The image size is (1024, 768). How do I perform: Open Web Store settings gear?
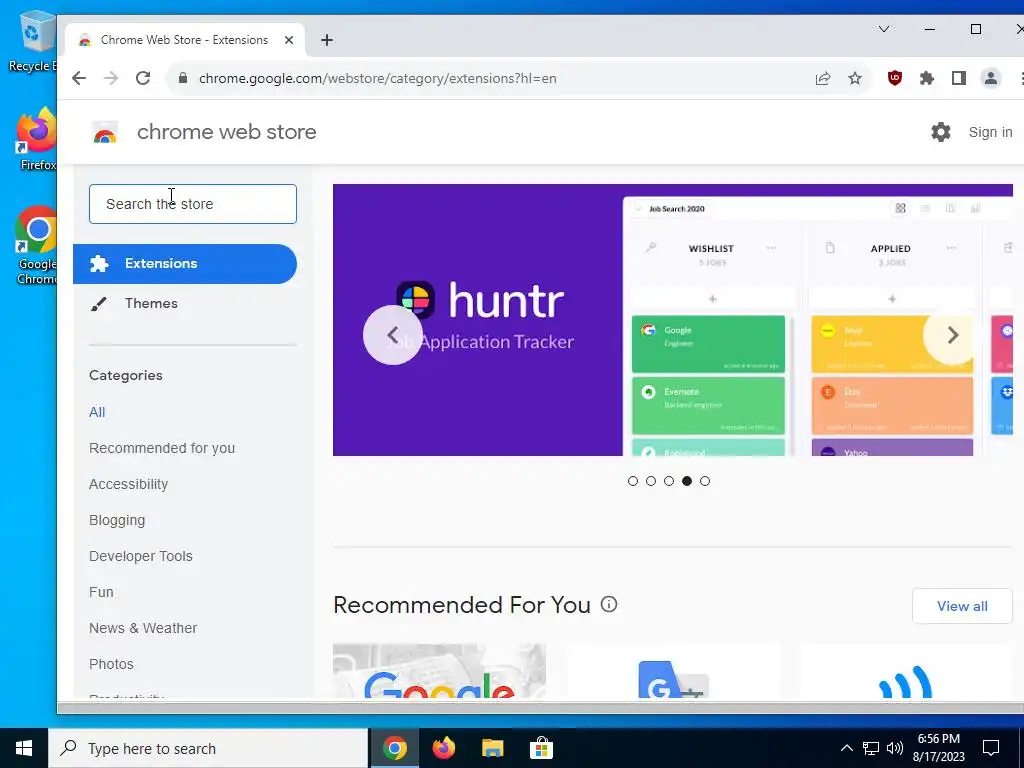pyautogui.click(x=940, y=132)
